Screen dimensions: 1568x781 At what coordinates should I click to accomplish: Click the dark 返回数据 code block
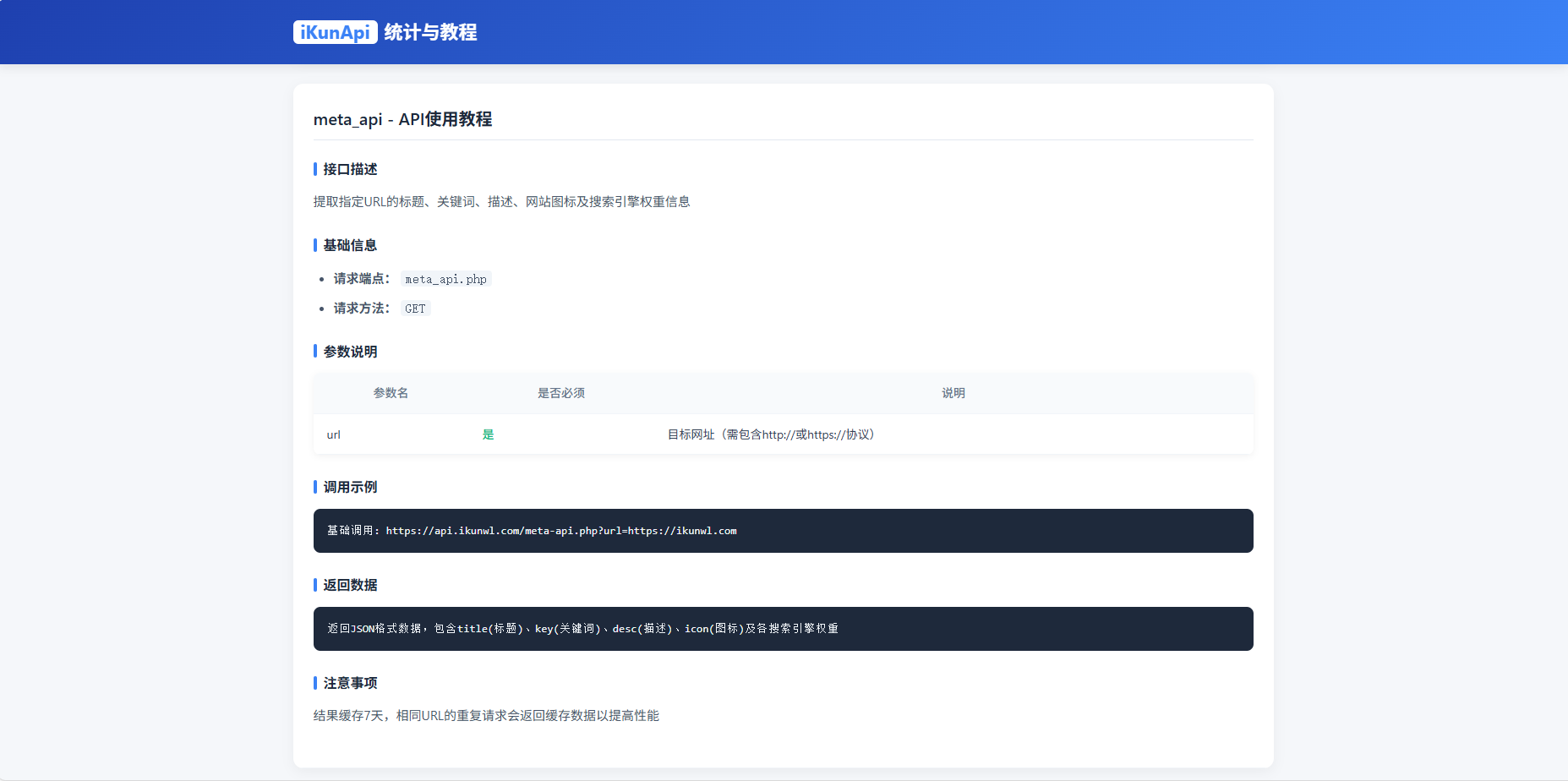(783, 629)
